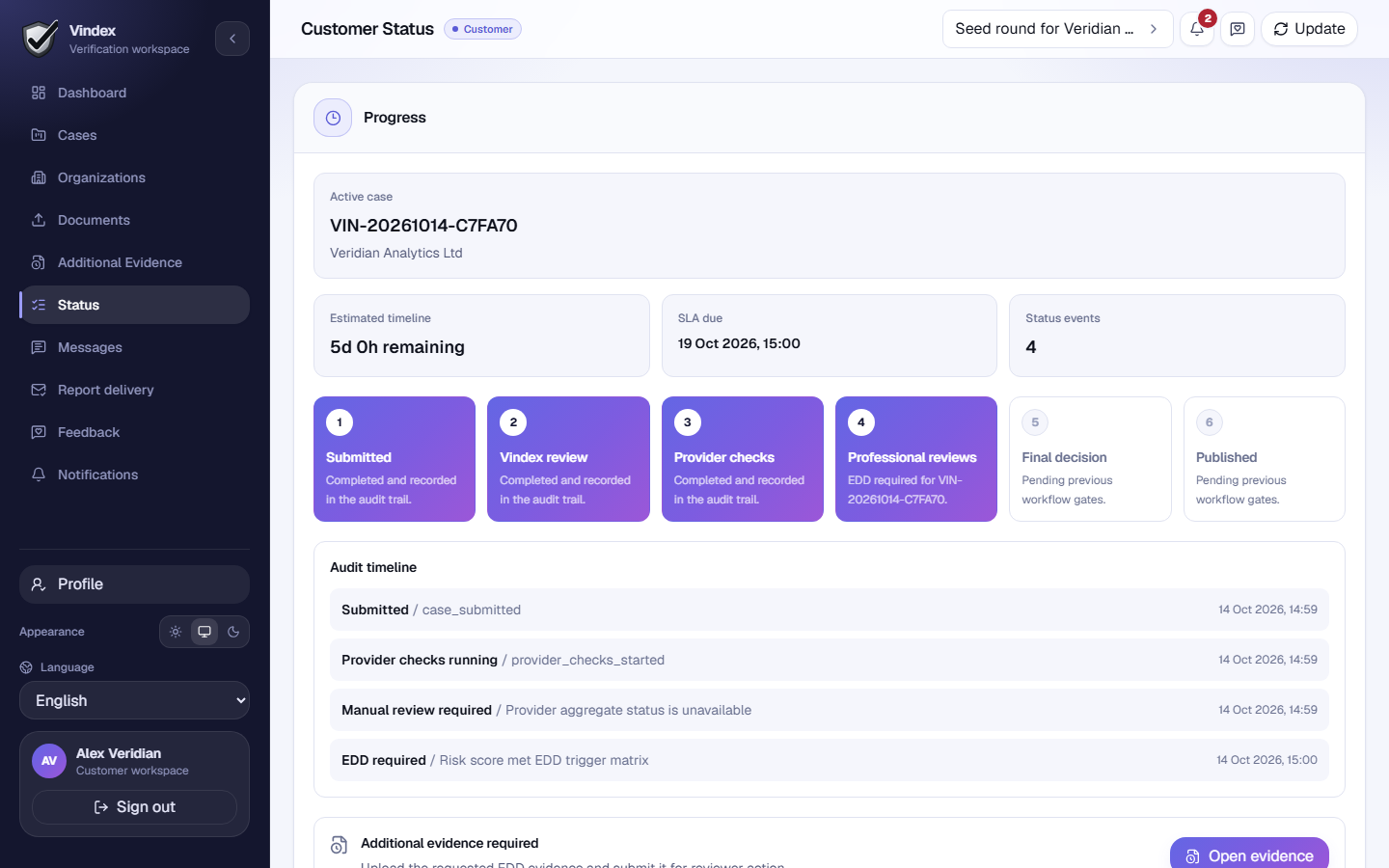Click the AV user avatar
The width and height of the screenshot is (1389, 868).
click(x=49, y=761)
